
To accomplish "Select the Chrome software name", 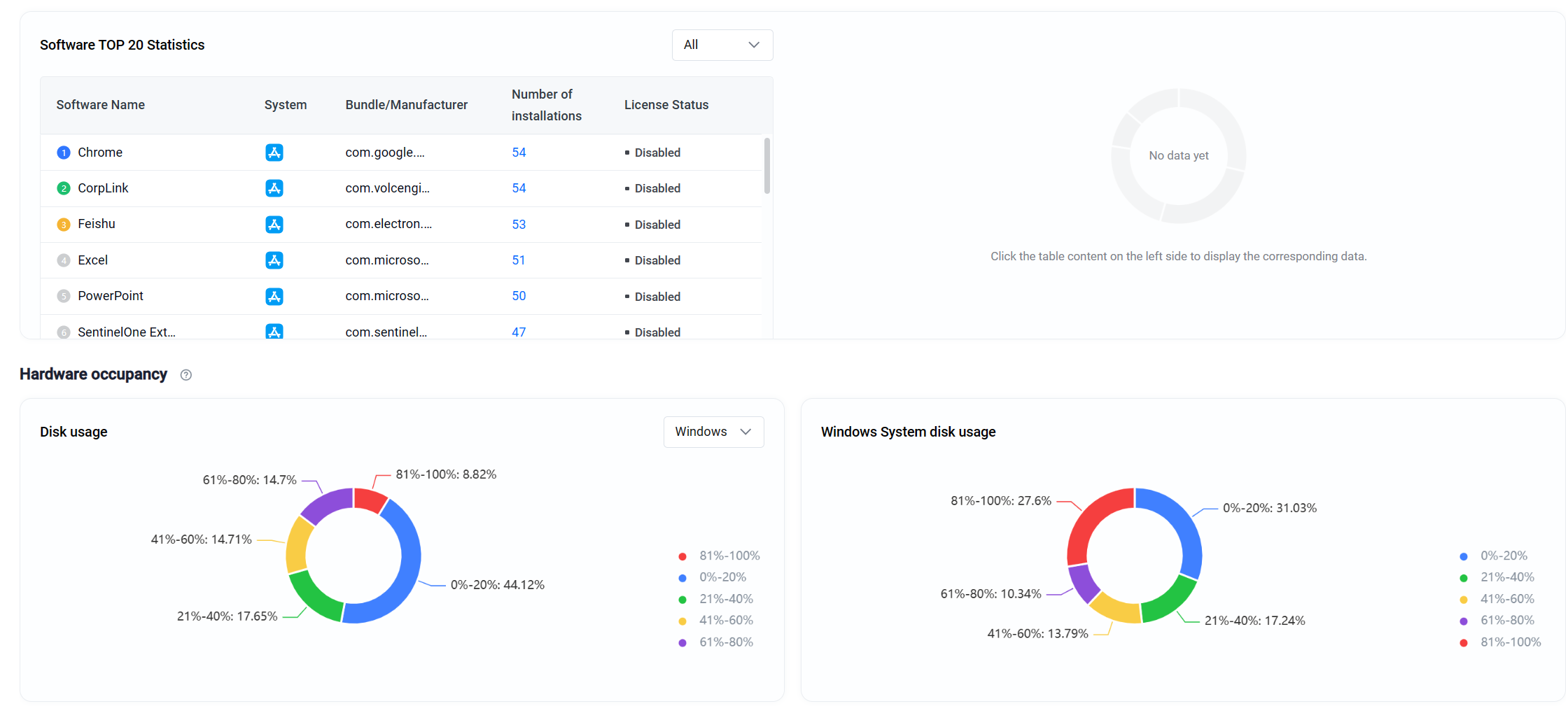I will tap(100, 153).
